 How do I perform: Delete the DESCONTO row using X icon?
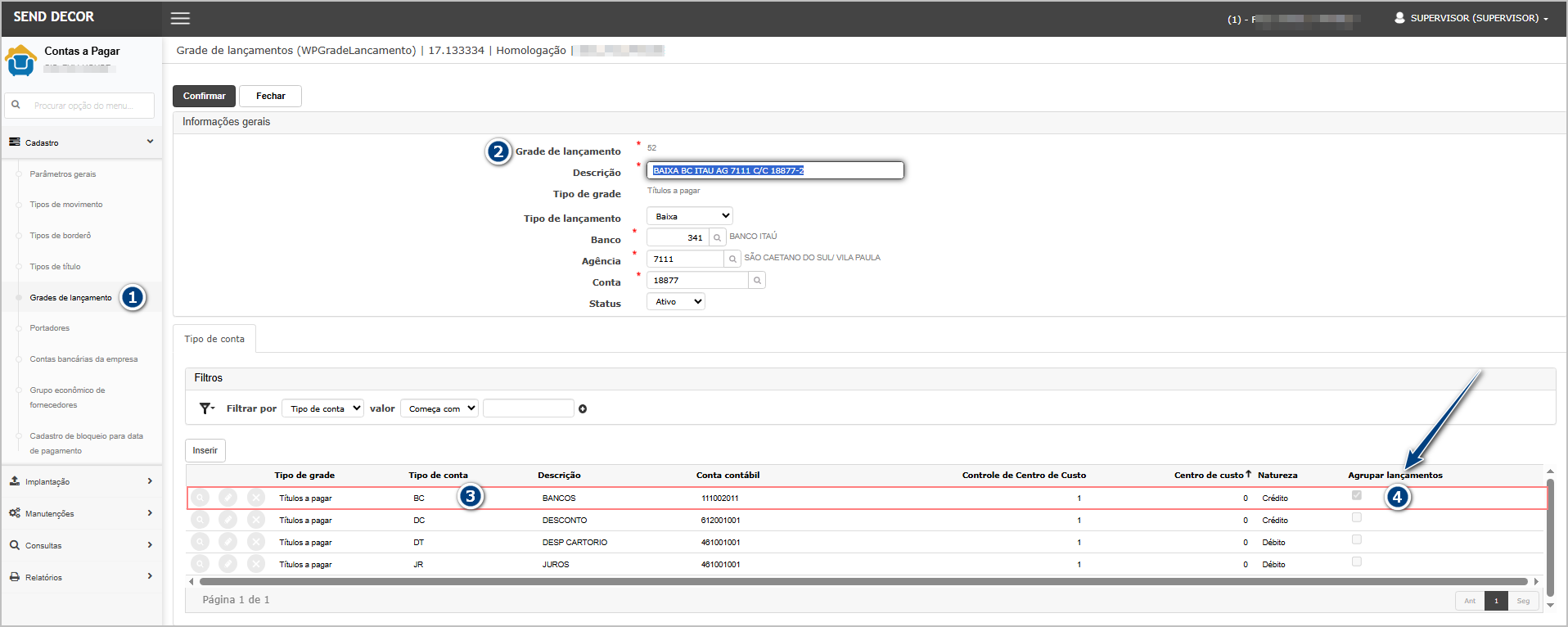(x=256, y=520)
